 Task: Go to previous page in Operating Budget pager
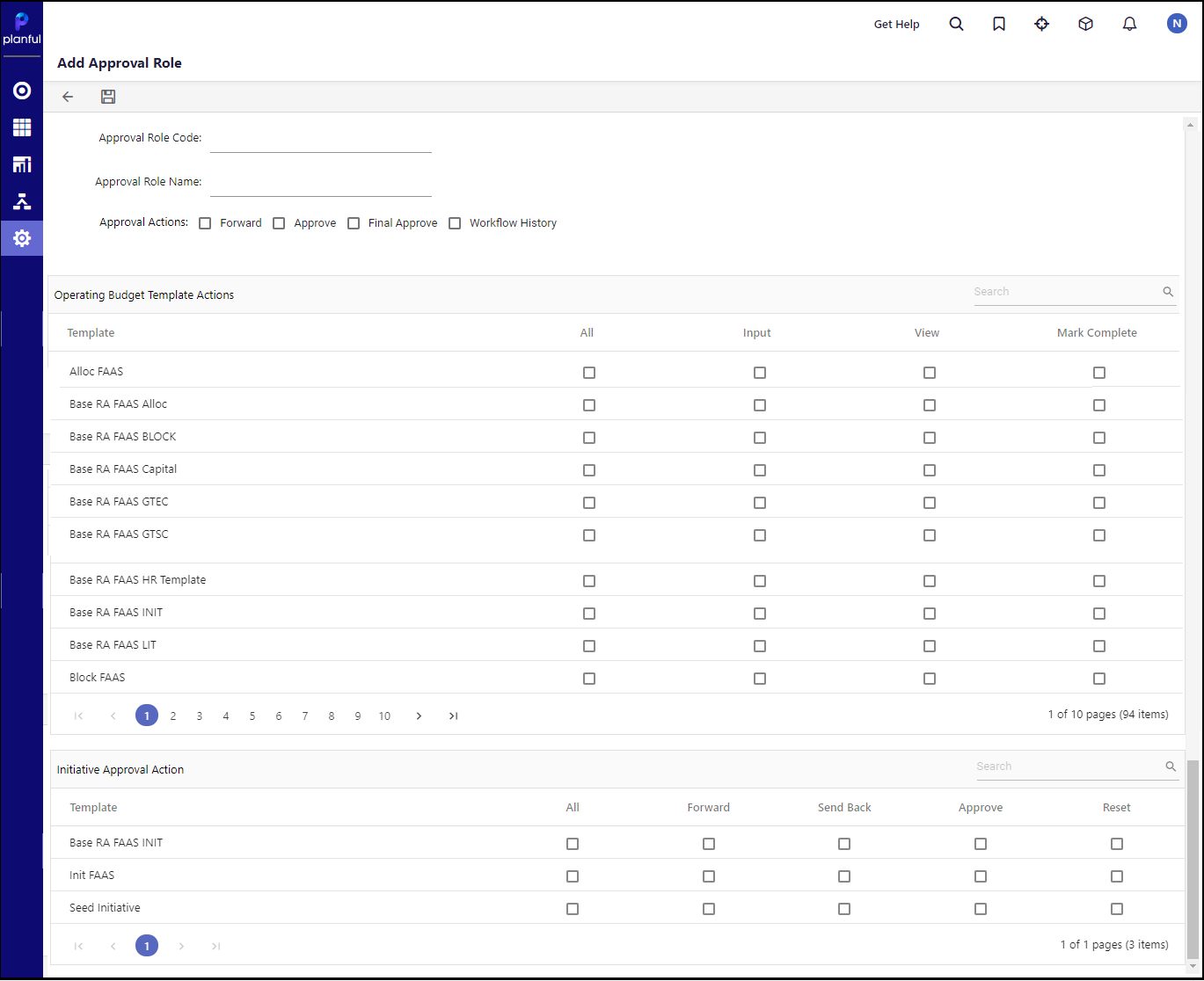coord(113,716)
